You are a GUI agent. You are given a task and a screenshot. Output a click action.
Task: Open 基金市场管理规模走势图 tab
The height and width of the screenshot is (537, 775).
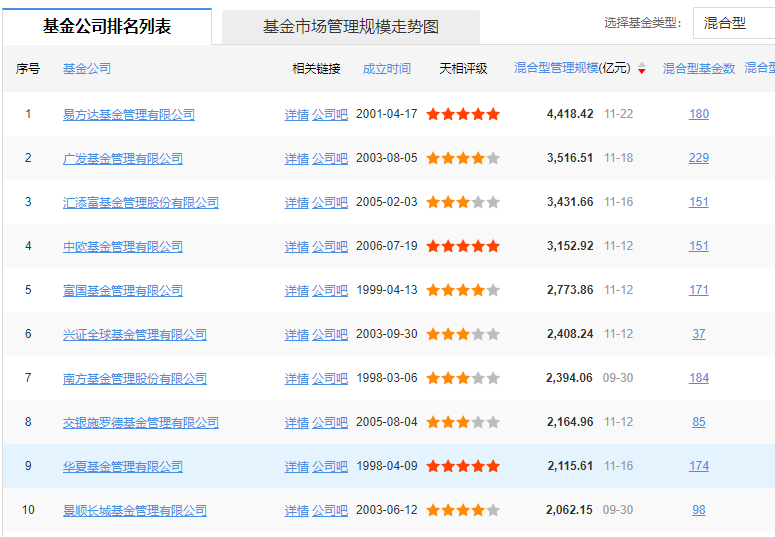[350, 27]
